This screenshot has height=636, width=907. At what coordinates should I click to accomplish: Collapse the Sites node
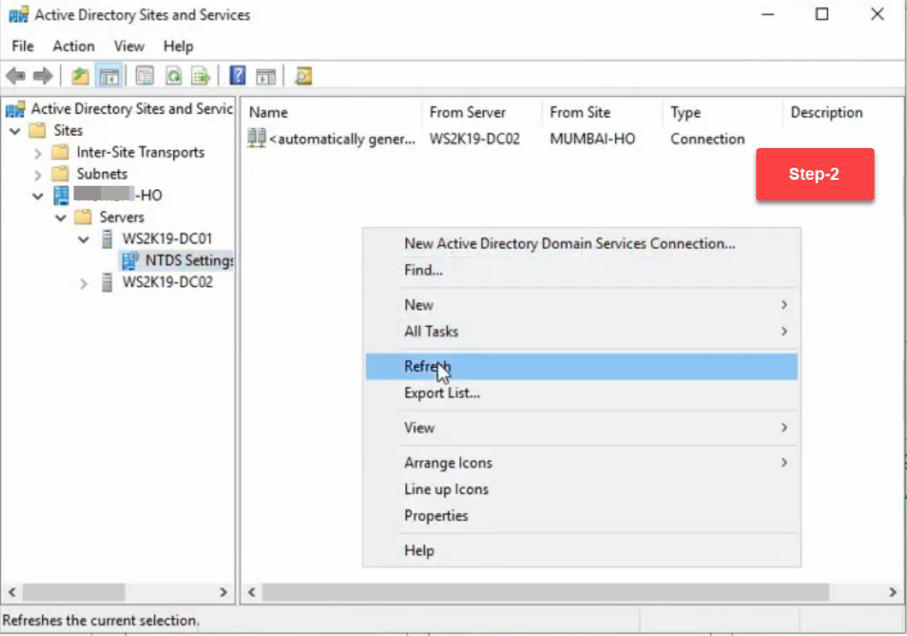(15, 131)
